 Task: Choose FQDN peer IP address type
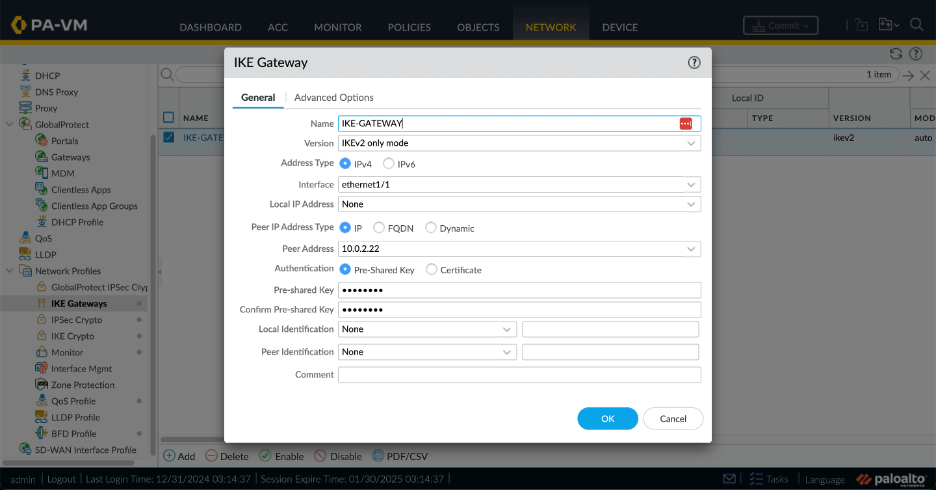[379, 228]
